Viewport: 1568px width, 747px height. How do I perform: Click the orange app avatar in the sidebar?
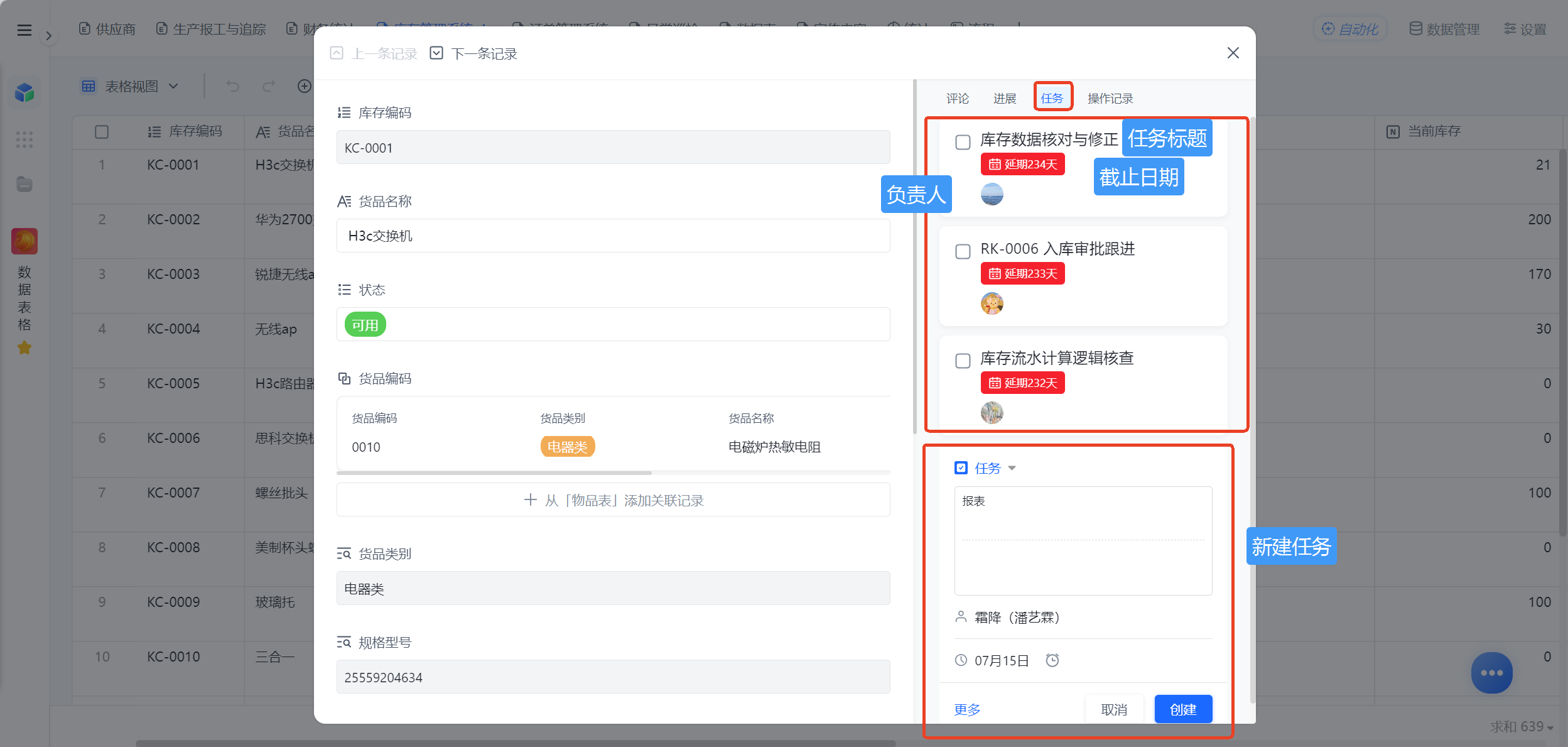24,241
